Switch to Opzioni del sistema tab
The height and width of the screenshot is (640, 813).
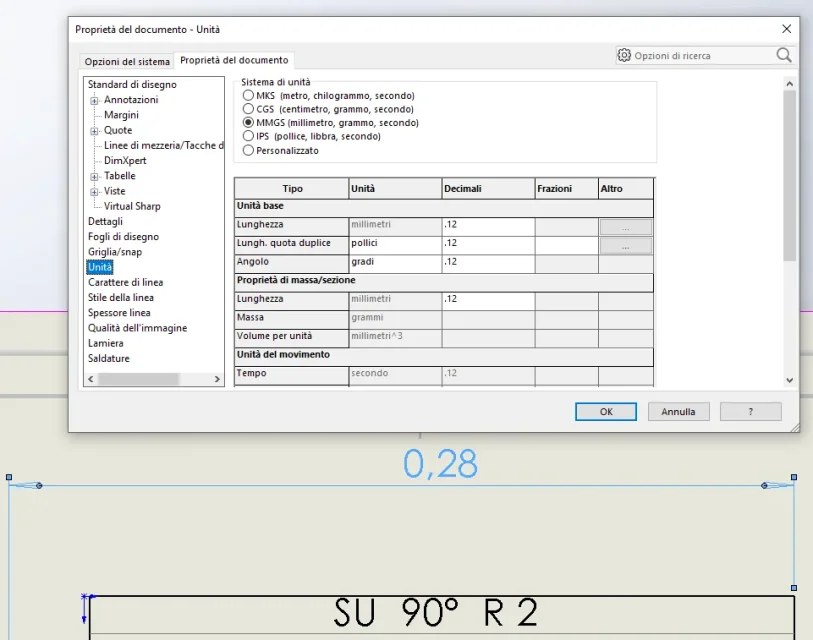(x=127, y=62)
